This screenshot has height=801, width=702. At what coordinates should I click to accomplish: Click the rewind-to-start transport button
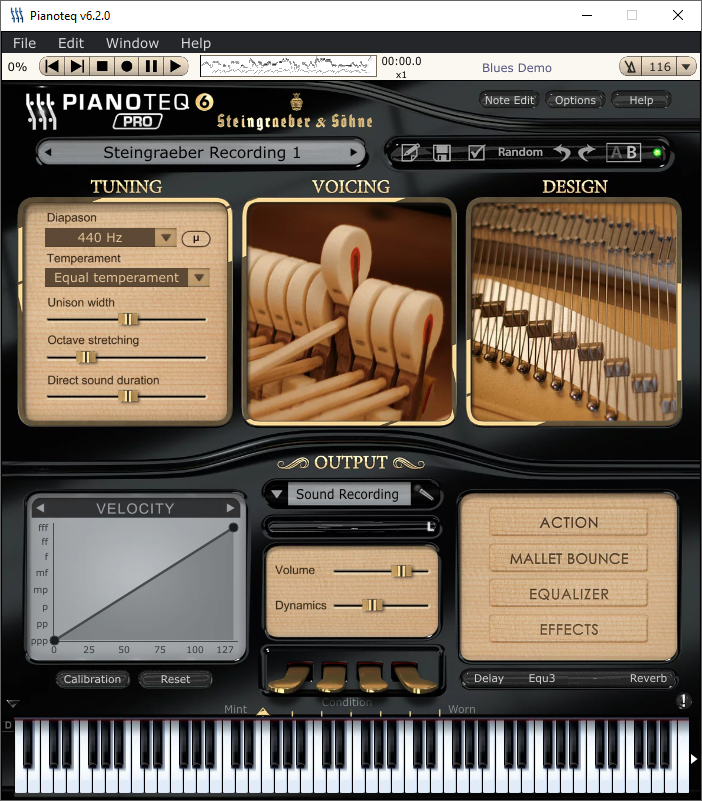point(53,66)
